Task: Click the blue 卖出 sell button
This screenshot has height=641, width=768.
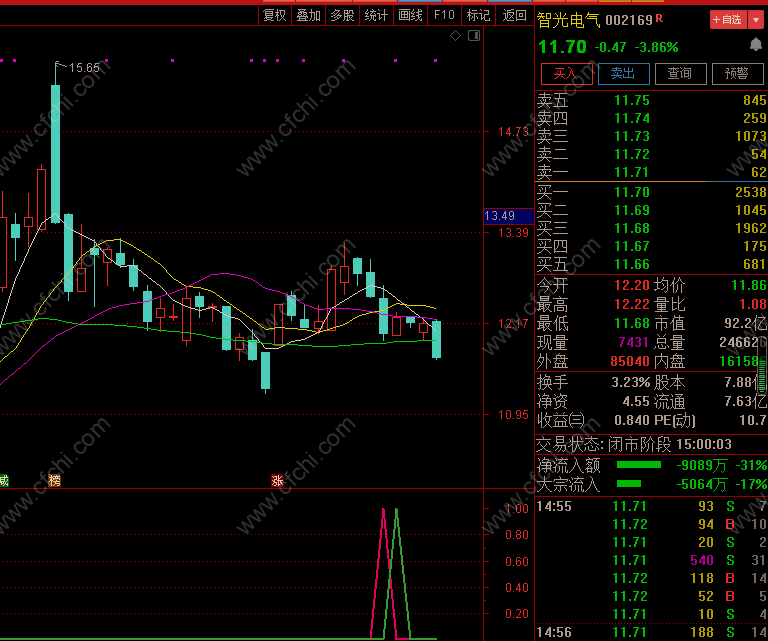Action: [x=624, y=74]
